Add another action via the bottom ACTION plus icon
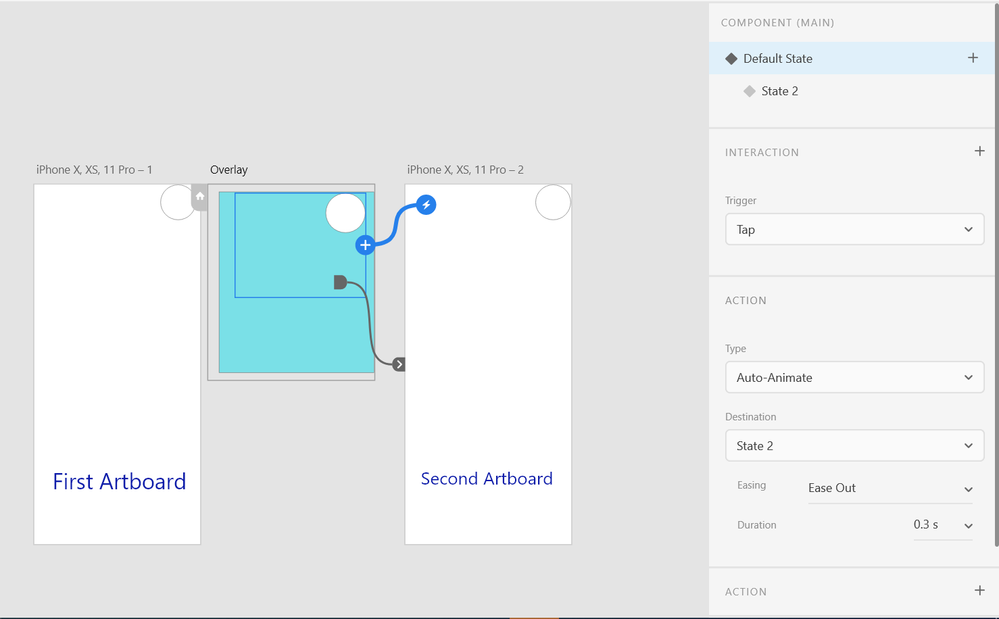Screen dimensions: 999x619 click(x=980, y=590)
